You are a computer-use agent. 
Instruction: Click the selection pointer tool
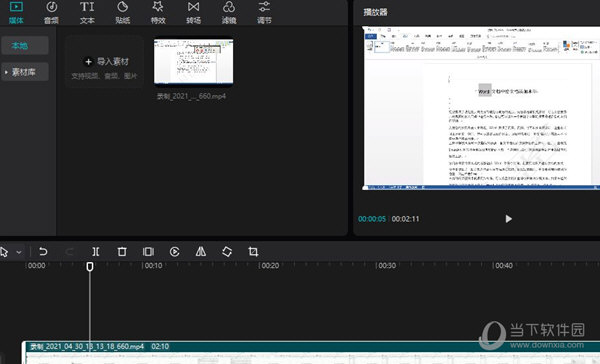[4, 252]
